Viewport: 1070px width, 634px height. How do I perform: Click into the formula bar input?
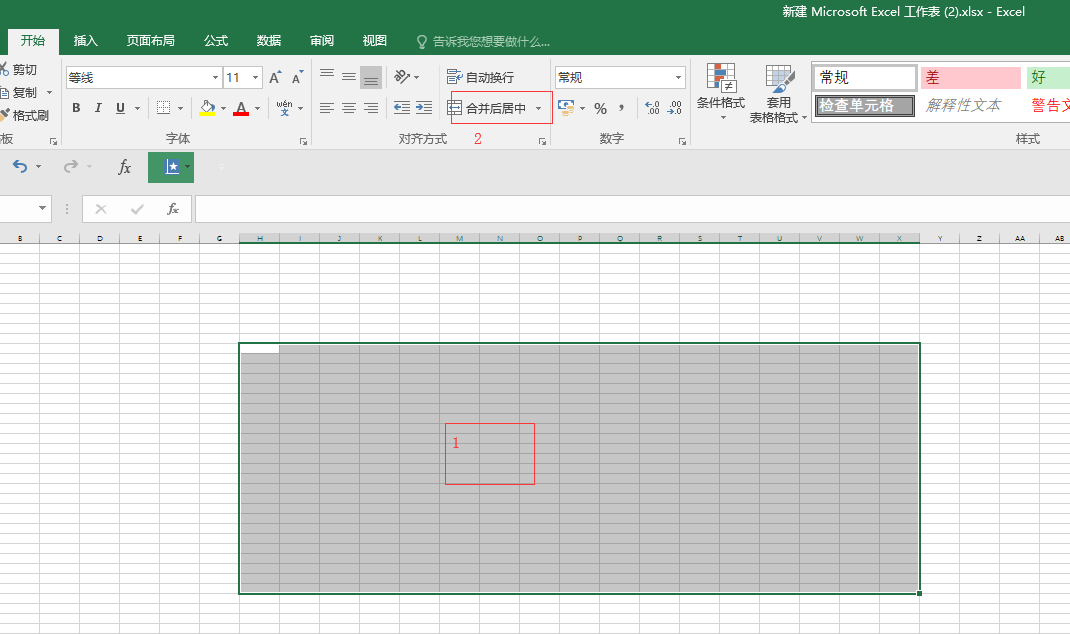pos(633,209)
